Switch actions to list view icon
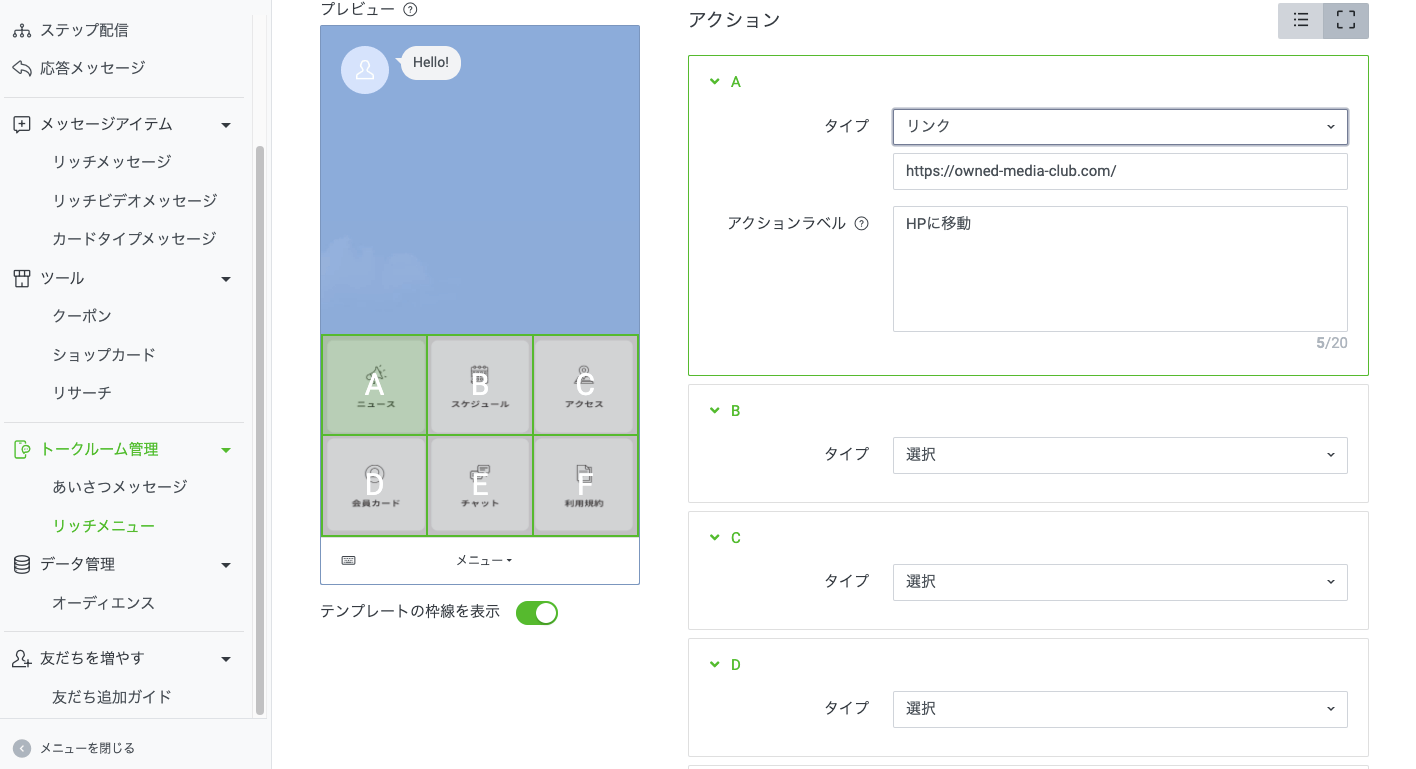This screenshot has width=1416, height=769. point(1300,20)
